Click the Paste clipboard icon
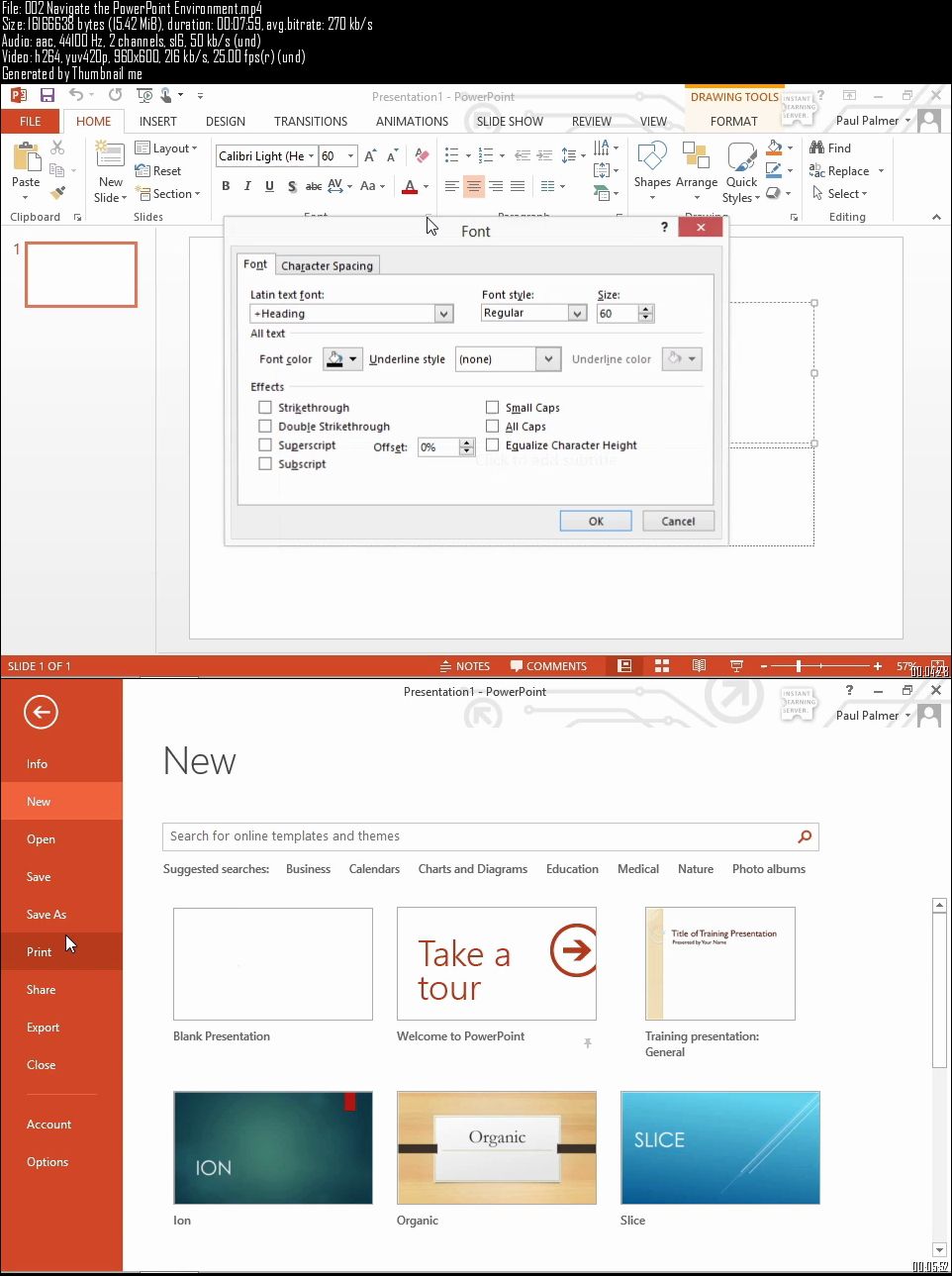952x1276 pixels. (x=26, y=157)
